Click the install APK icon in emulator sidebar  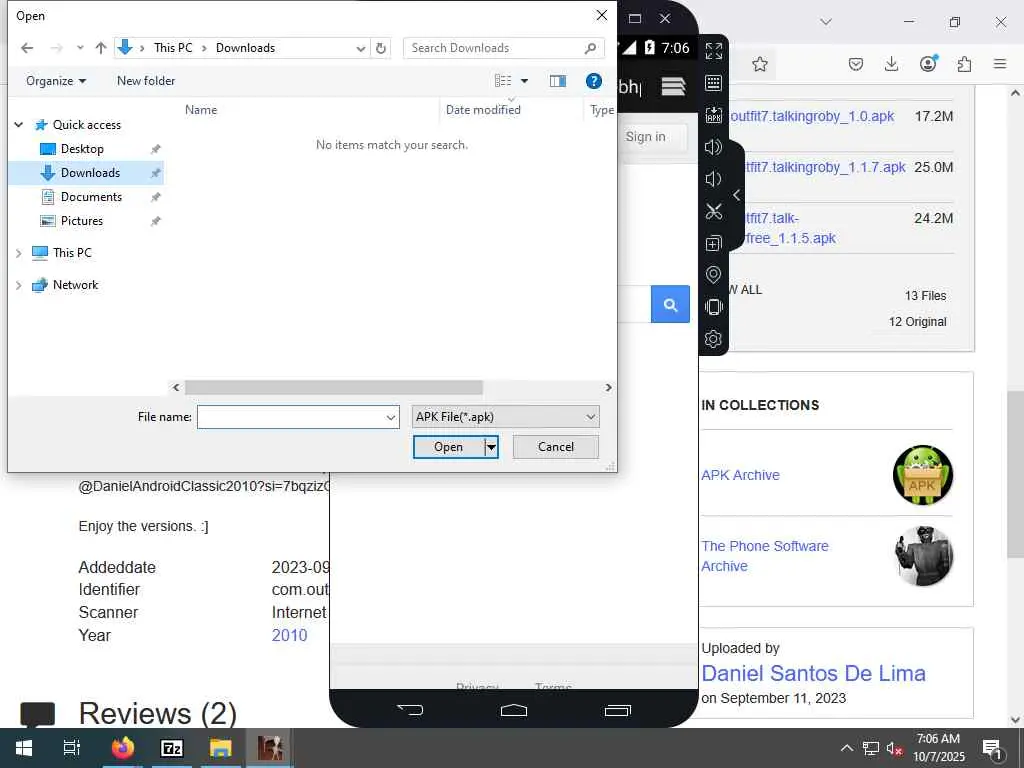coord(714,115)
